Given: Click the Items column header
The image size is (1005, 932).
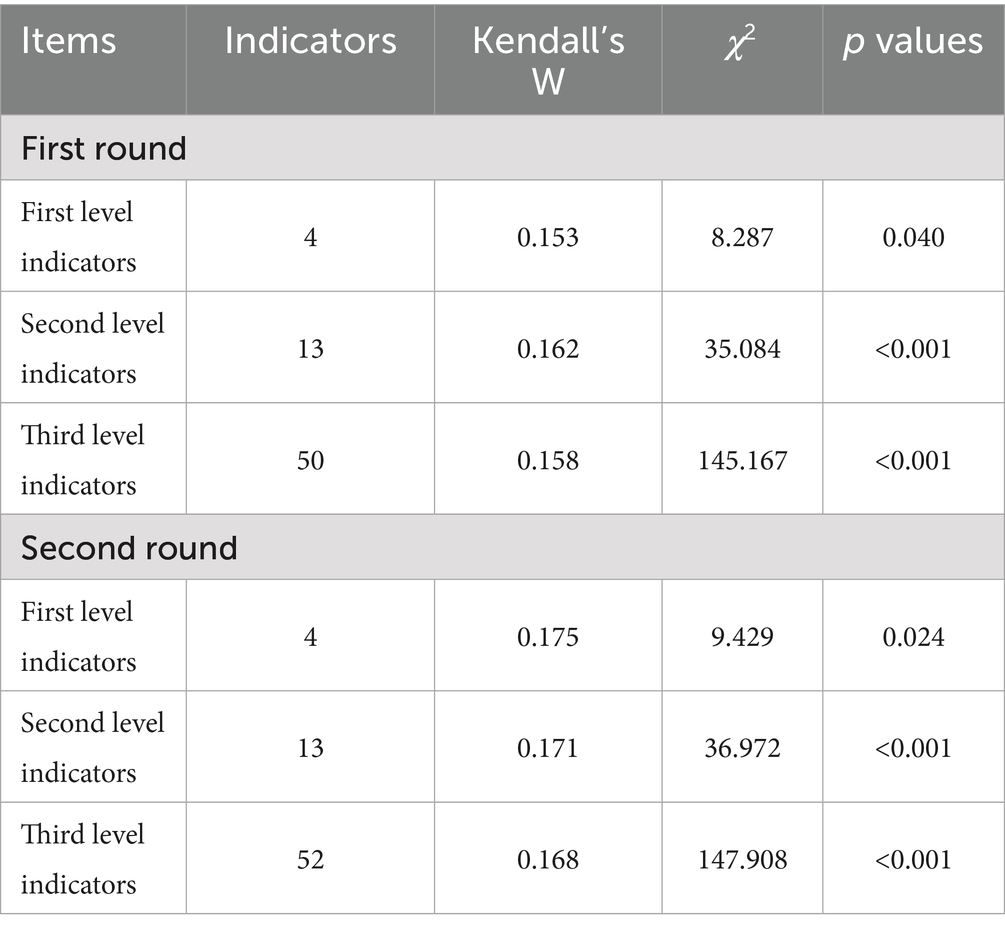Looking at the screenshot, I should 68,41.
